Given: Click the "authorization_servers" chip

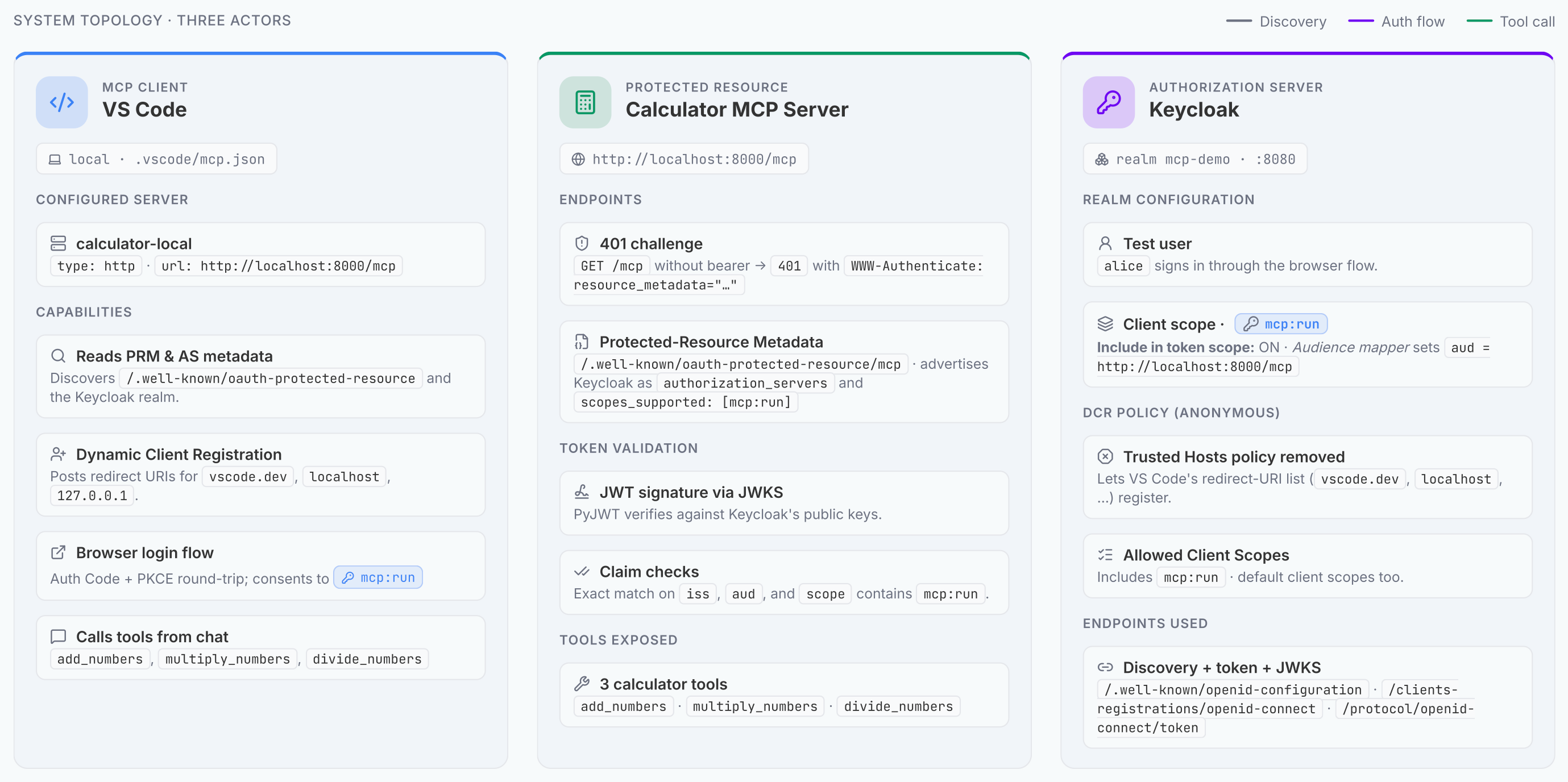Looking at the screenshot, I should pos(745,384).
